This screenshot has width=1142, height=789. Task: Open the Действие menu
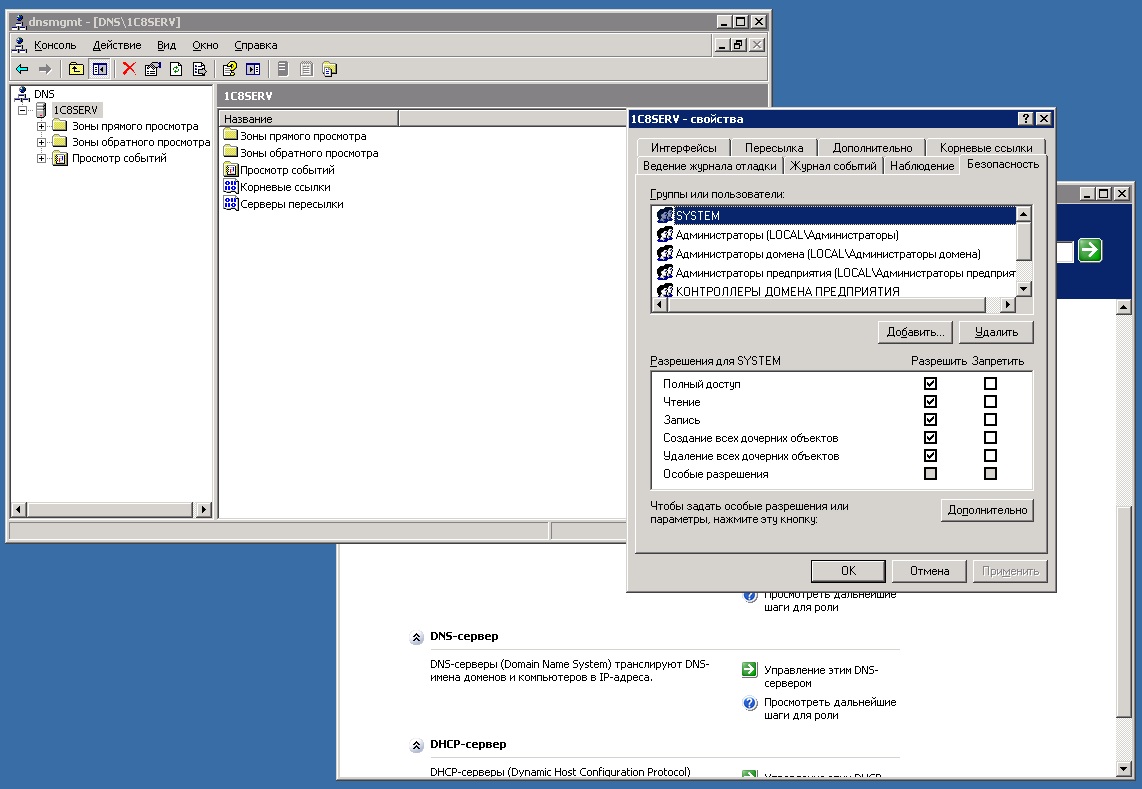[117, 45]
